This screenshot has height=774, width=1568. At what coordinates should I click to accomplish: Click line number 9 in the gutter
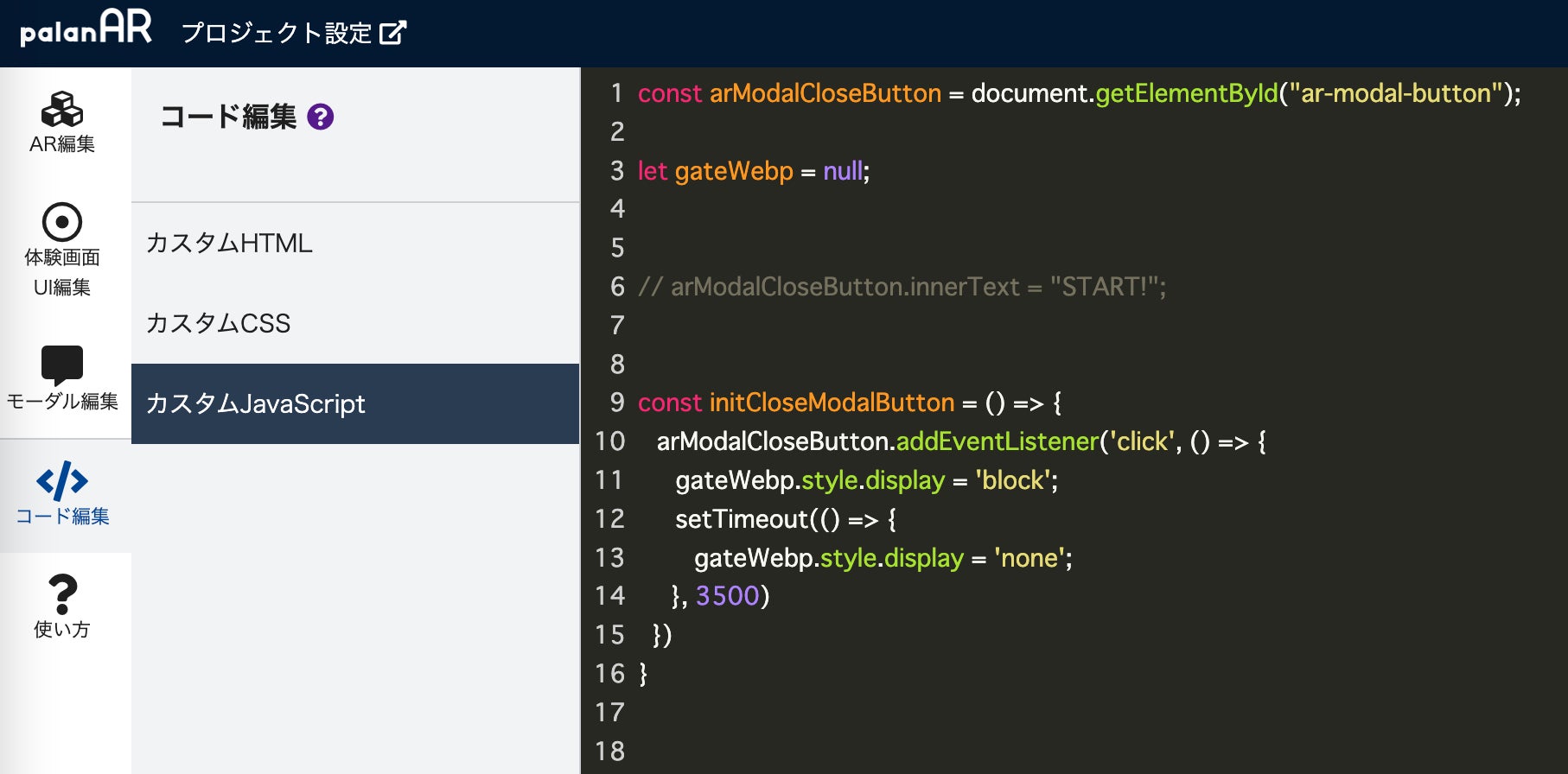click(x=616, y=403)
